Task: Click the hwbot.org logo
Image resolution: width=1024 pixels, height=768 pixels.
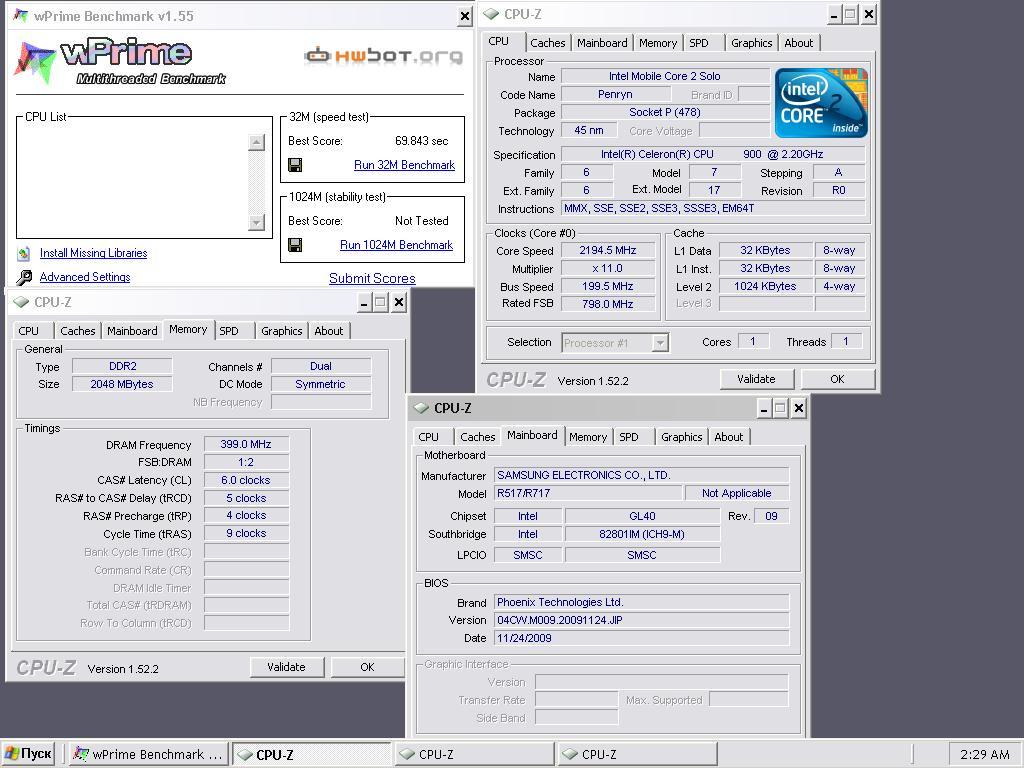Action: pos(384,56)
